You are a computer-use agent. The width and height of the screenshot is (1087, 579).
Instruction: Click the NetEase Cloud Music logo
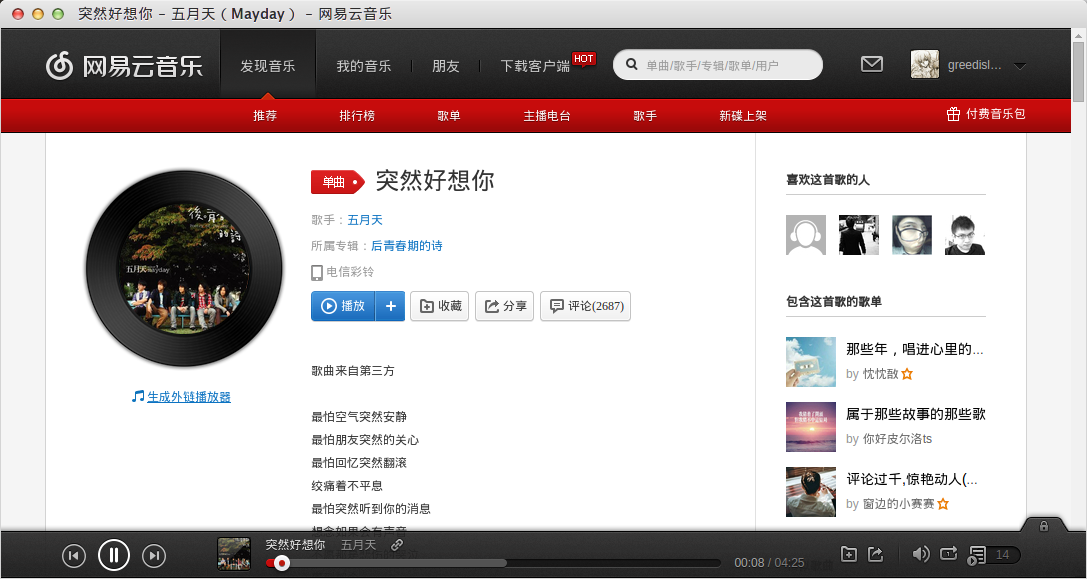[124, 66]
